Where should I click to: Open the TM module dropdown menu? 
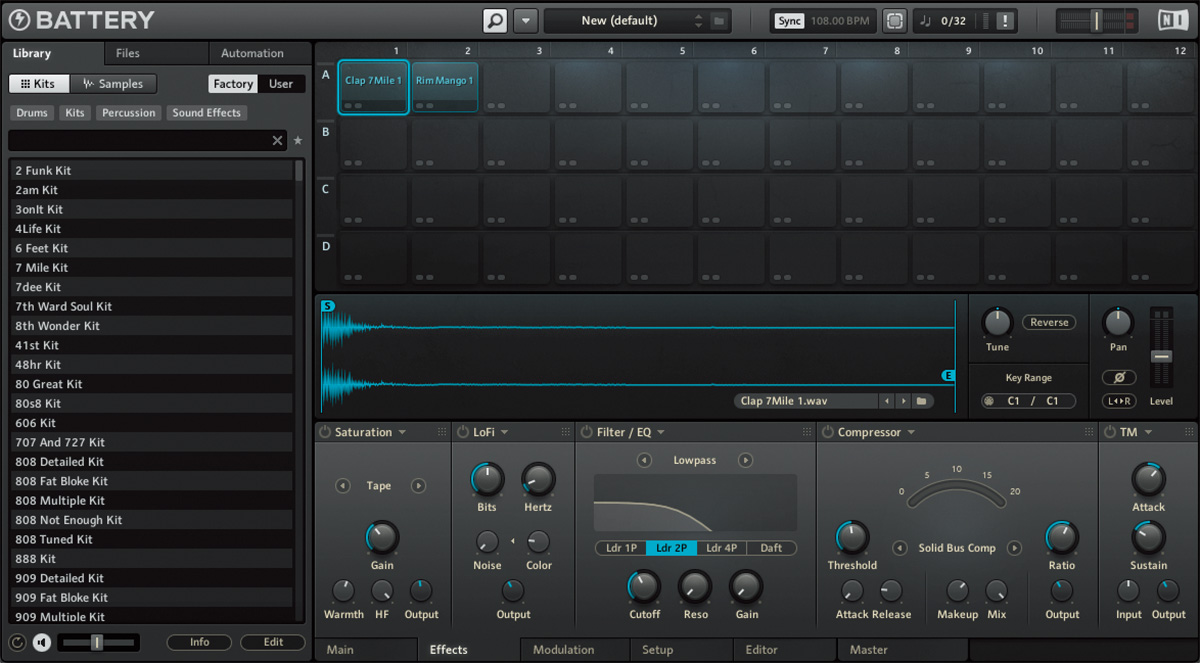click(x=1149, y=433)
